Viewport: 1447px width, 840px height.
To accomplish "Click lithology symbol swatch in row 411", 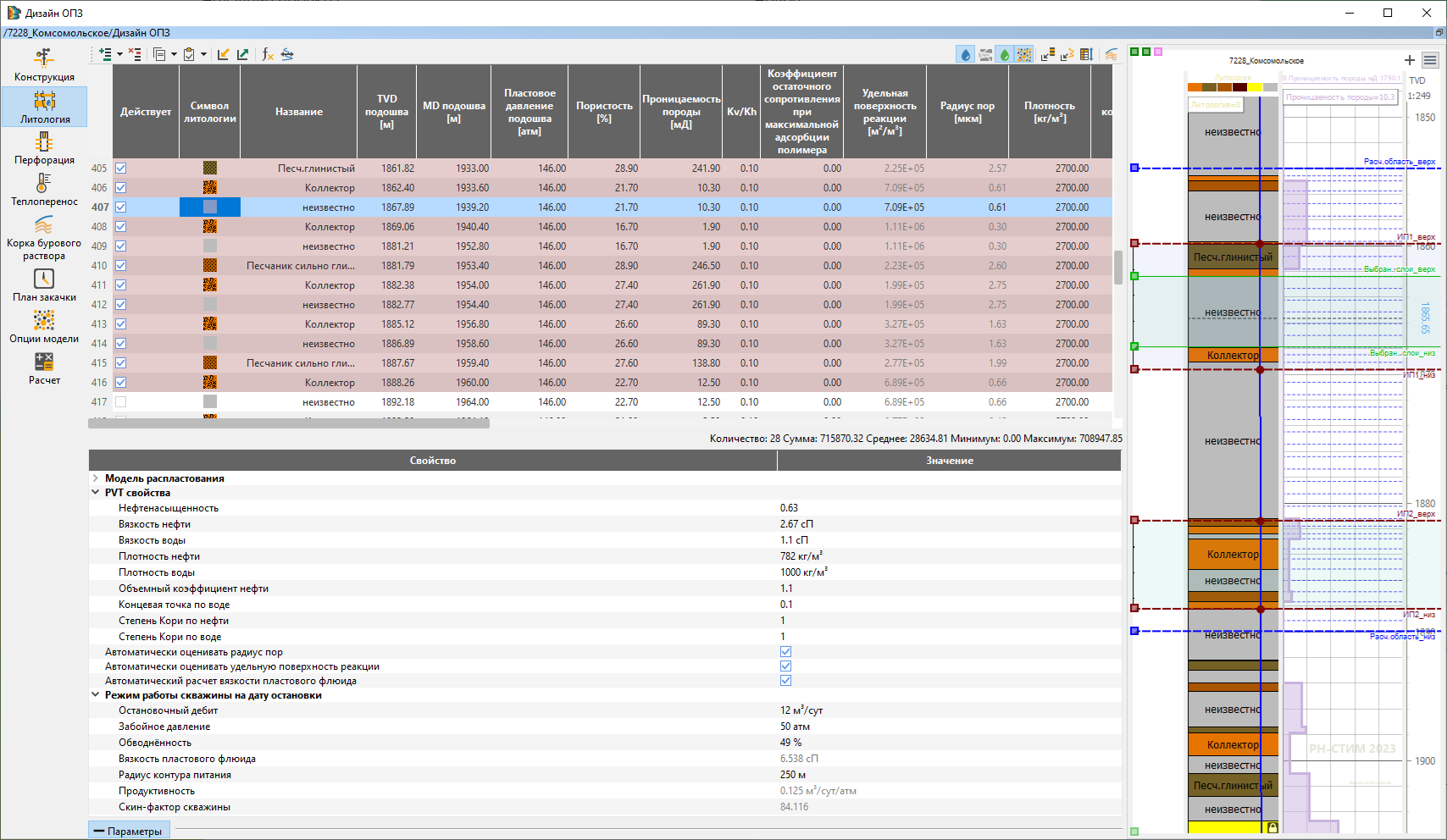I will point(210,285).
